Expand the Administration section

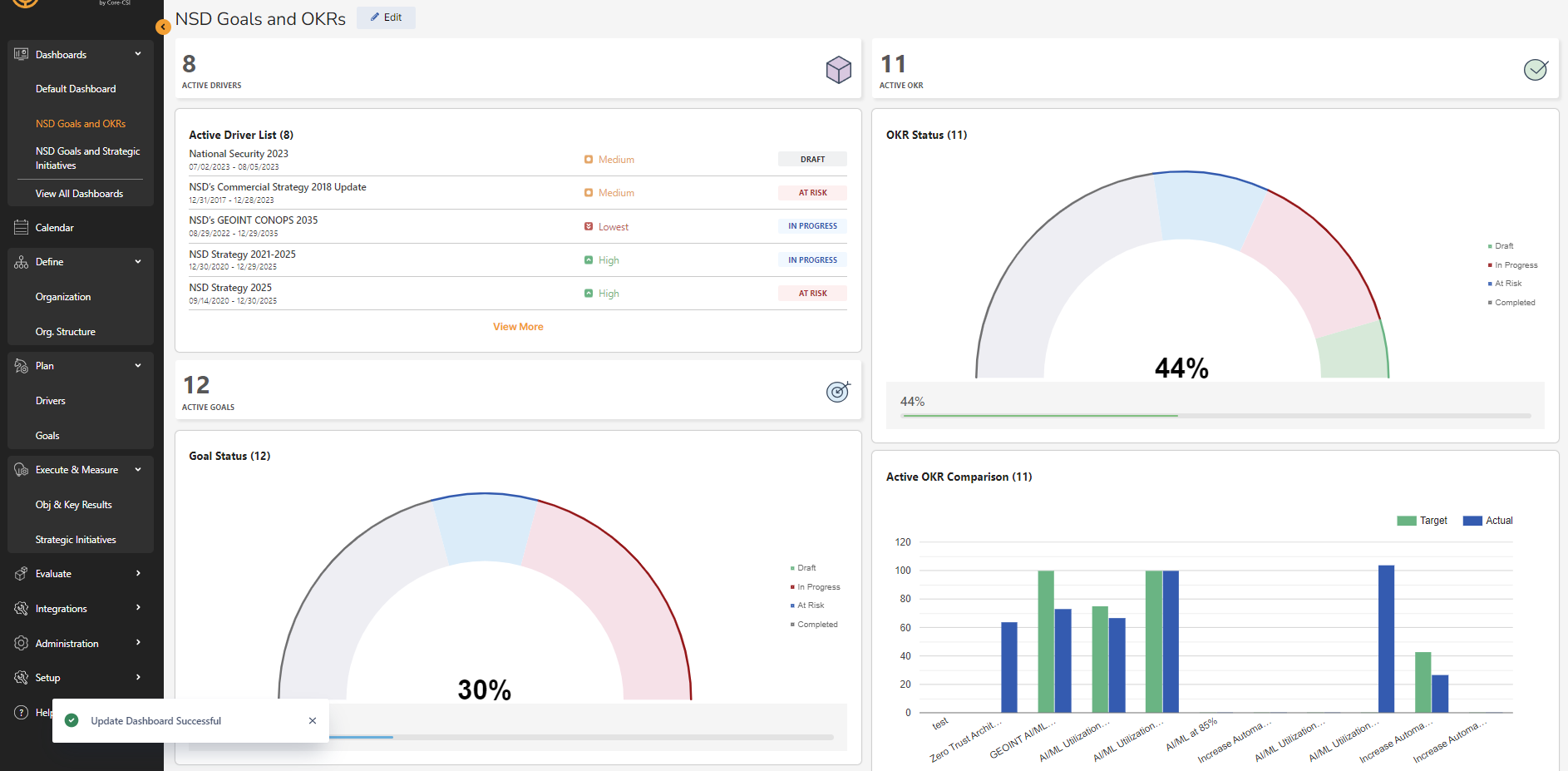click(x=137, y=642)
